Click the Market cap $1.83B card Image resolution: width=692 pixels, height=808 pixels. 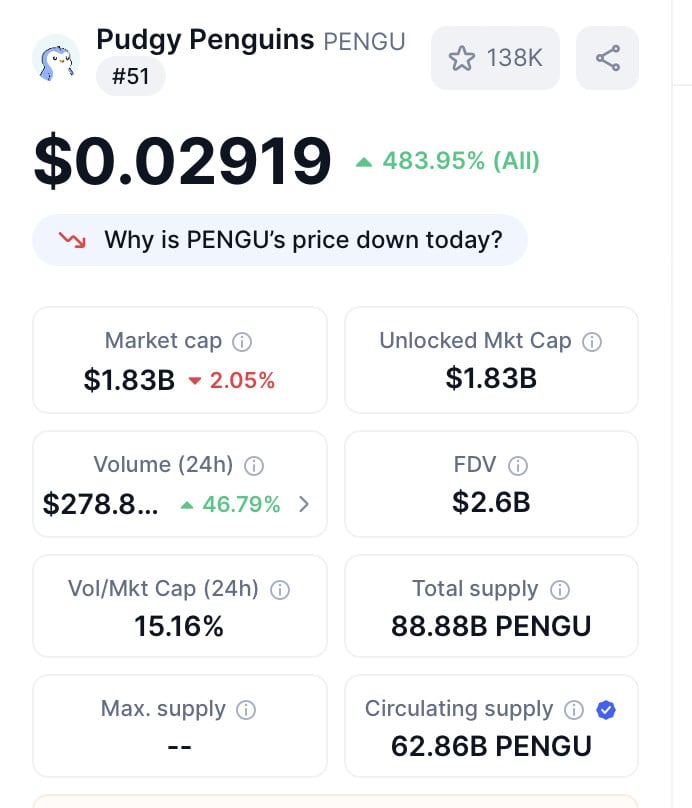point(180,360)
